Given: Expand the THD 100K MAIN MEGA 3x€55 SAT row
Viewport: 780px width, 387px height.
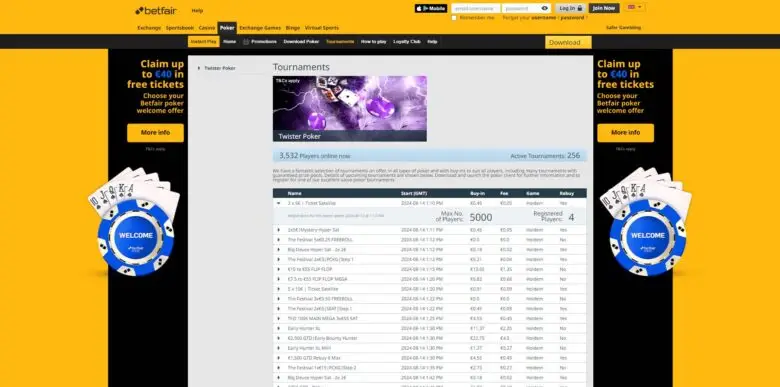Looking at the screenshot, I should click(279, 318).
